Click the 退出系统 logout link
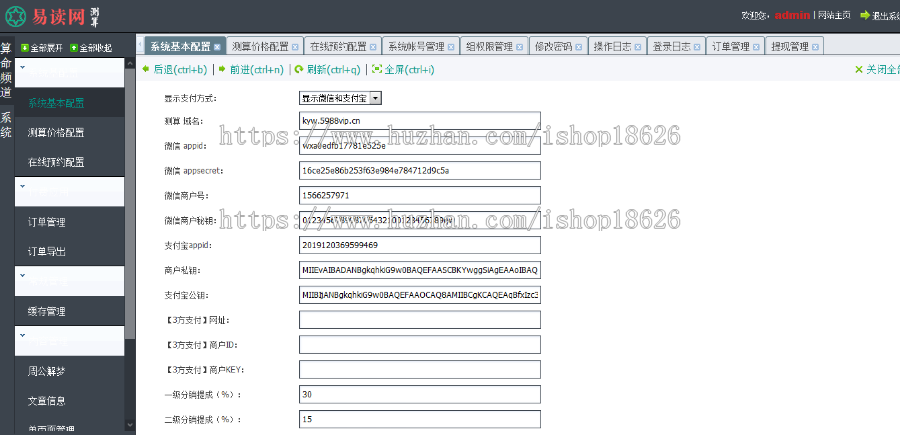Screen dimensions: 900x435 click(x=886, y=16)
